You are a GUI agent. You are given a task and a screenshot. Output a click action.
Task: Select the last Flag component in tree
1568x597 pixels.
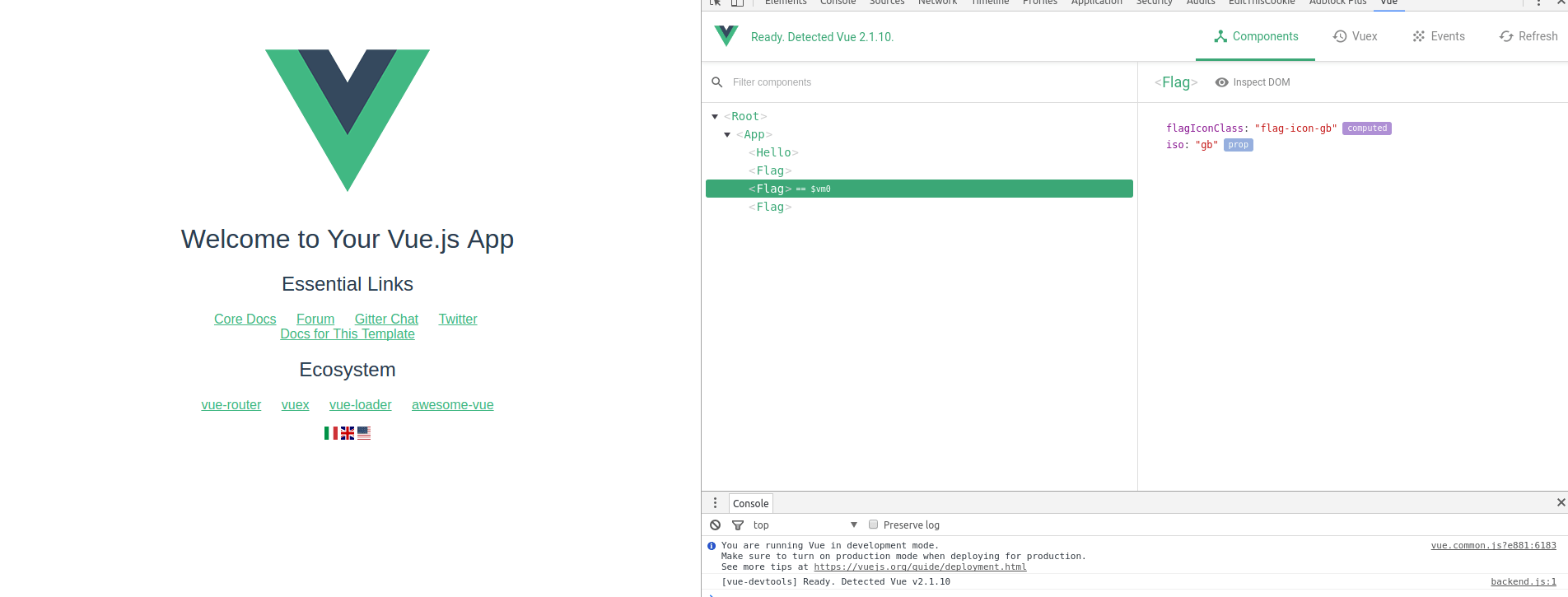[770, 207]
